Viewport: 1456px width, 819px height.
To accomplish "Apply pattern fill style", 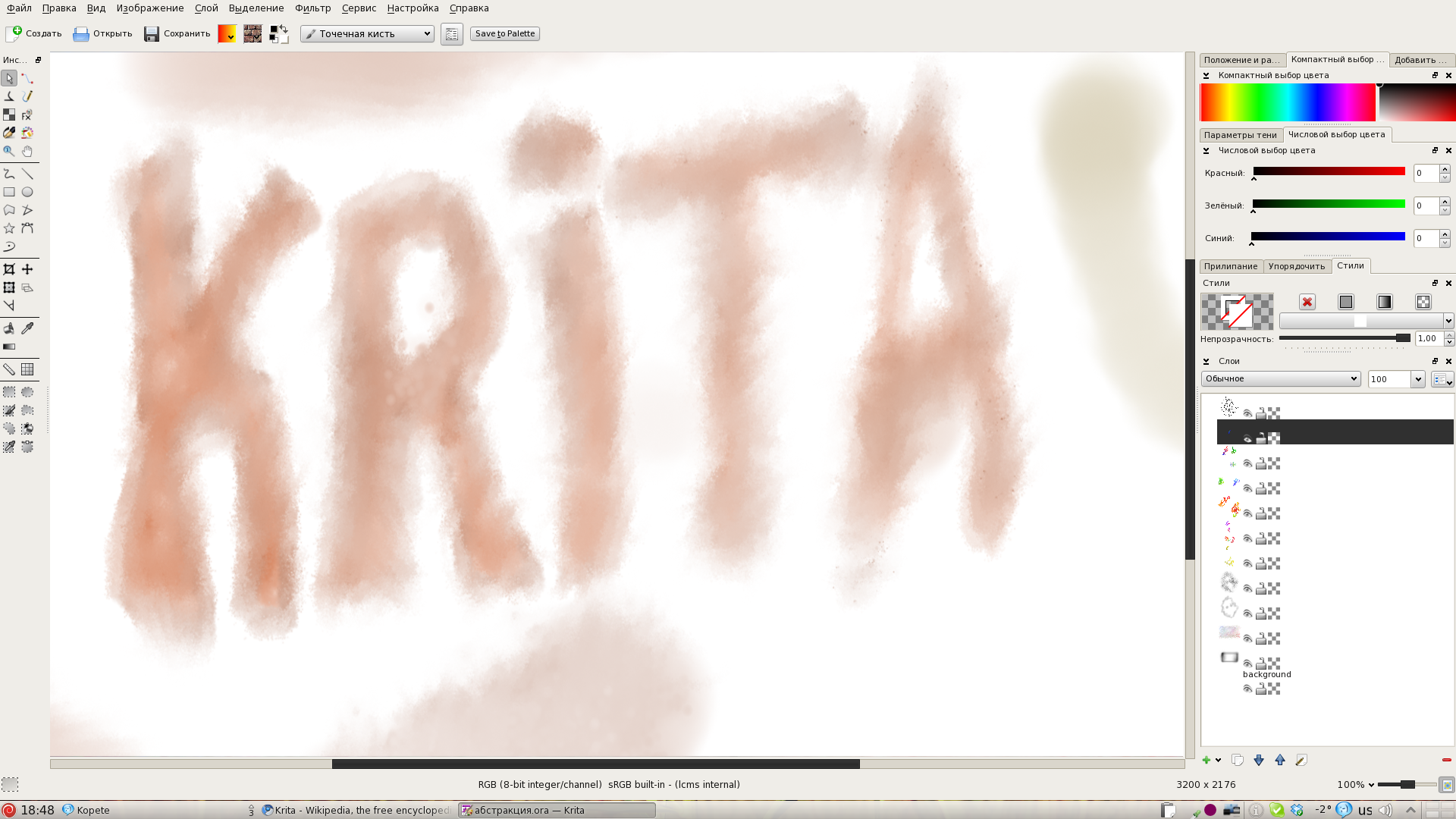I will pos(1423,302).
